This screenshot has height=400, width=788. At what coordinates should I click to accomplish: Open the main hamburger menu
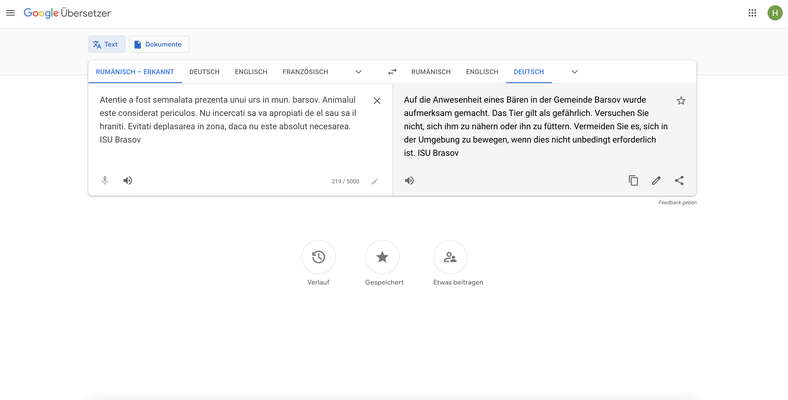coord(11,13)
